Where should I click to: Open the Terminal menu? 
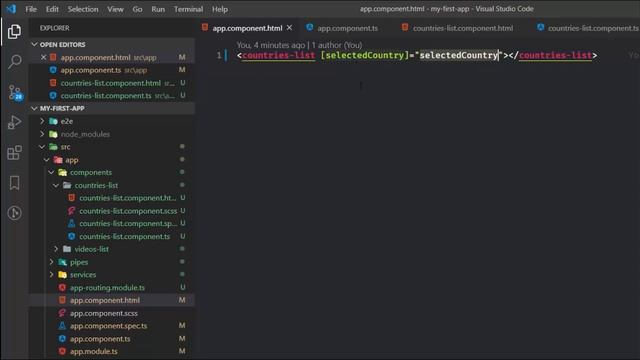pyautogui.click(x=188, y=9)
